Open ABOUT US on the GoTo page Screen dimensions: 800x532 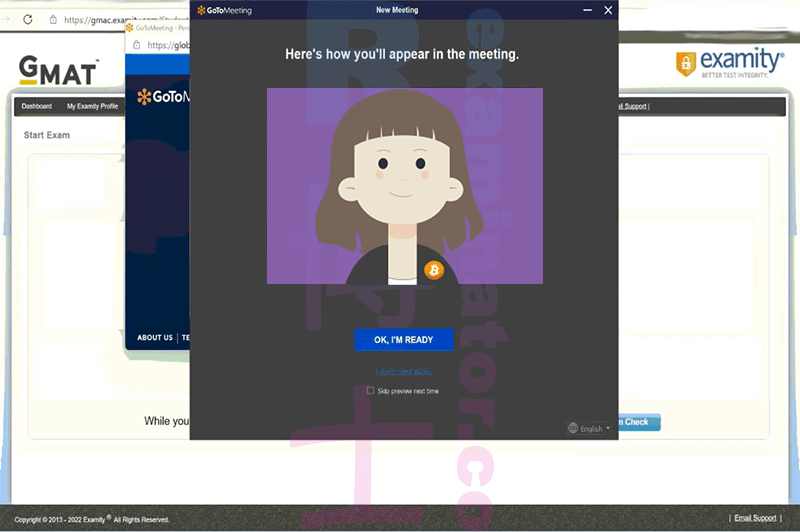point(155,337)
